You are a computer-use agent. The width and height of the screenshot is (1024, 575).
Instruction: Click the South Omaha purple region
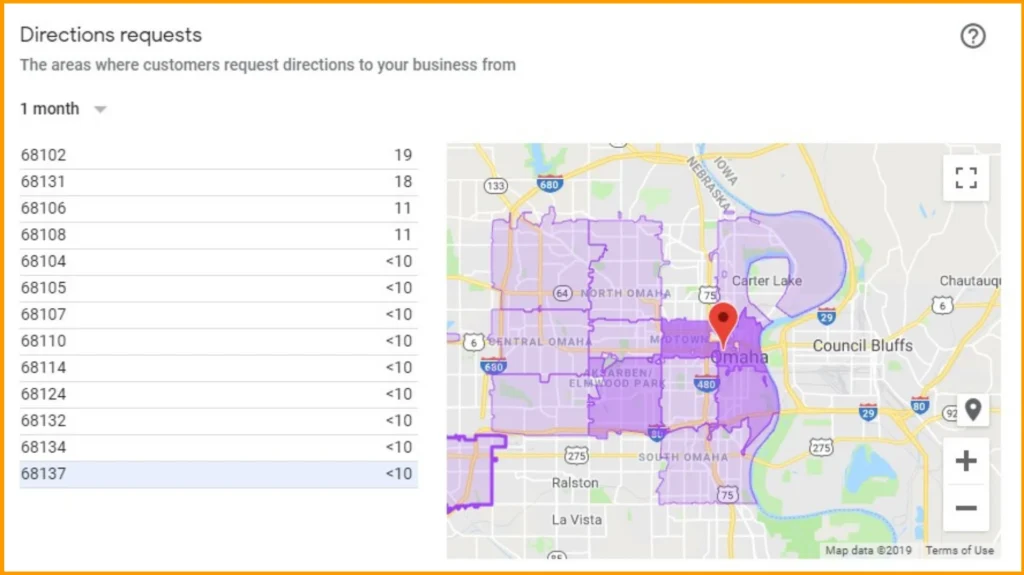click(690, 472)
